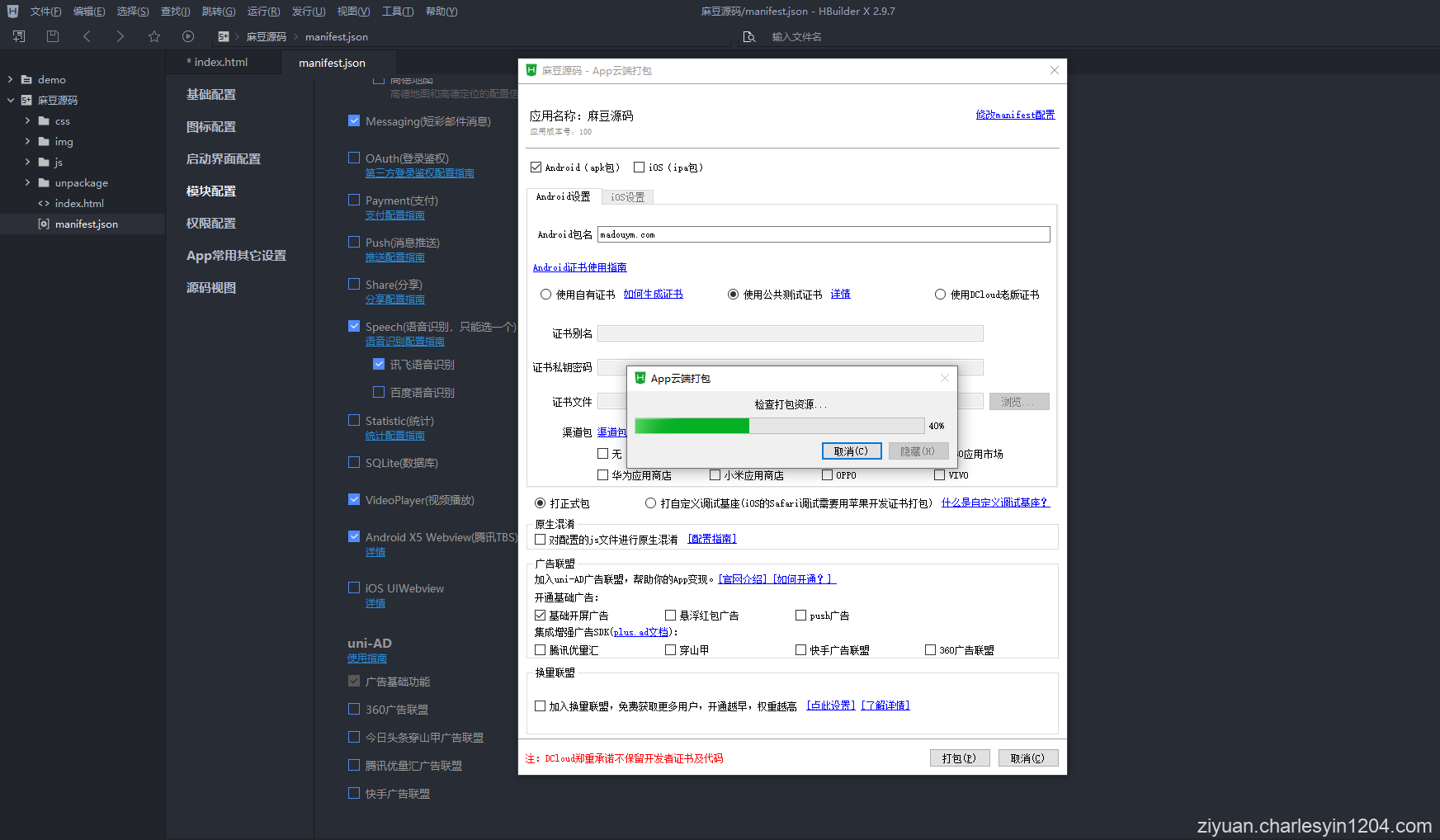Click the favorite star icon in toolbar

(x=154, y=36)
